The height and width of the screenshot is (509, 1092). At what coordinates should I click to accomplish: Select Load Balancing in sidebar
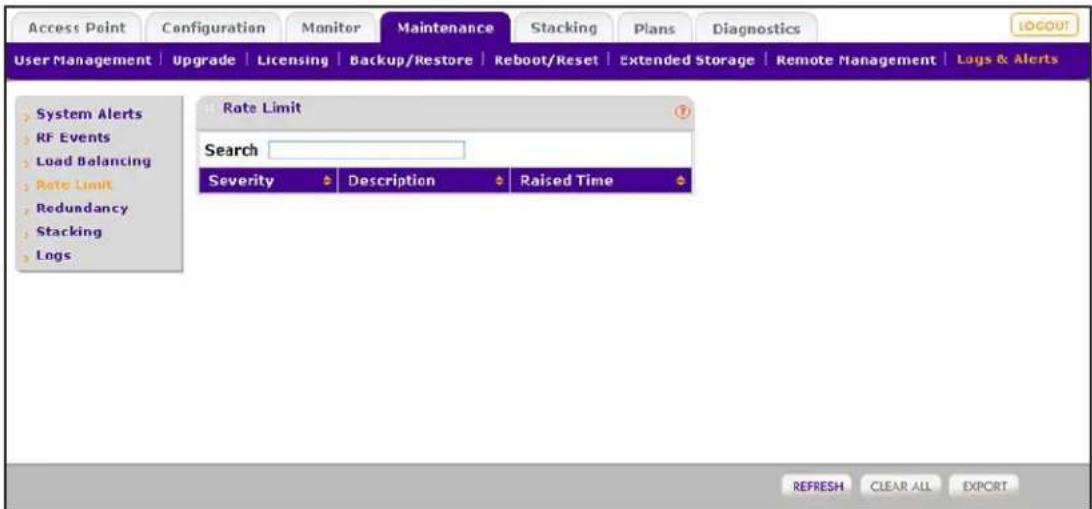pyautogui.click(x=93, y=161)
